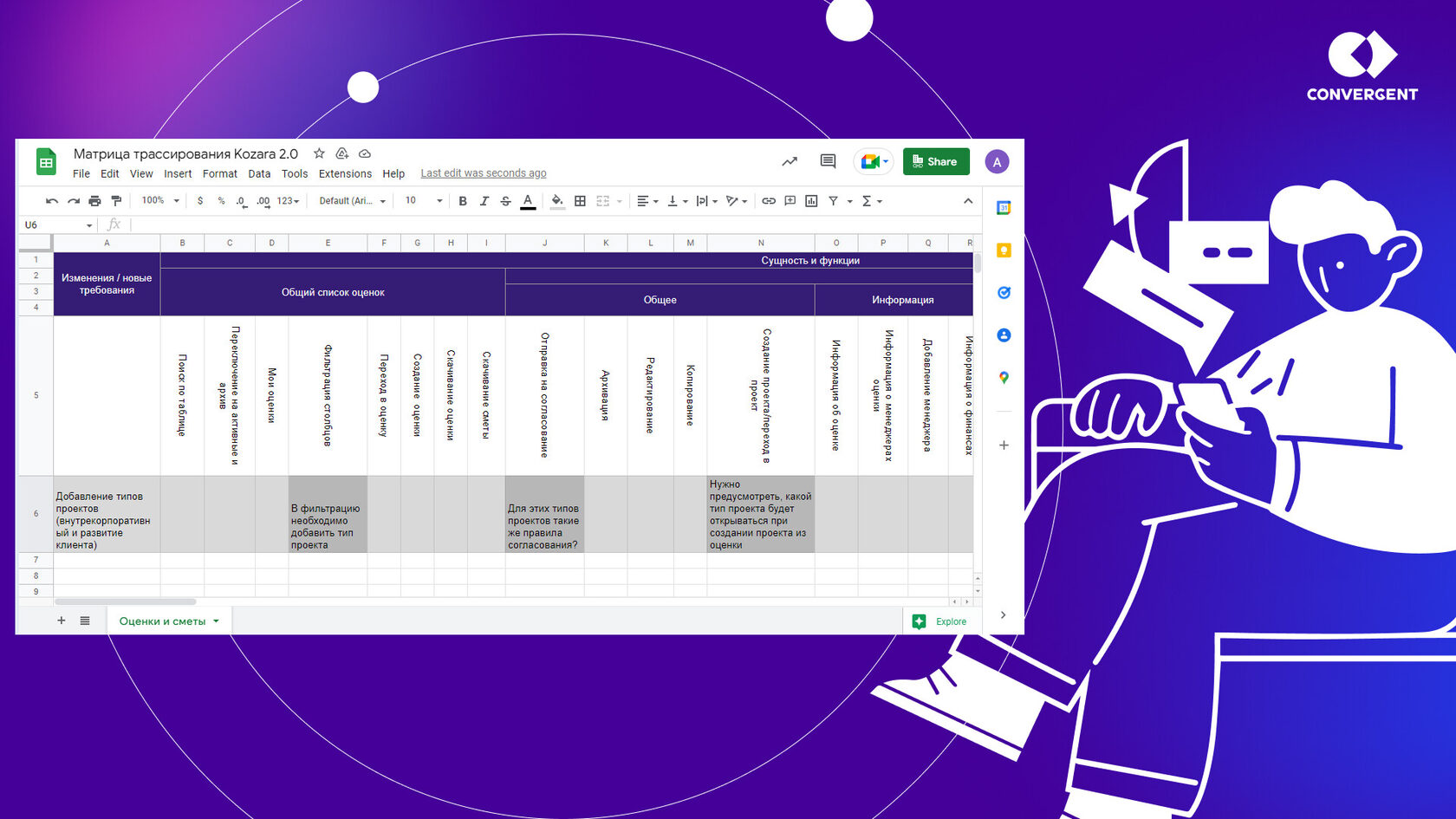Open the Format menu
1456x819 pixels.
tap(220, 173)
